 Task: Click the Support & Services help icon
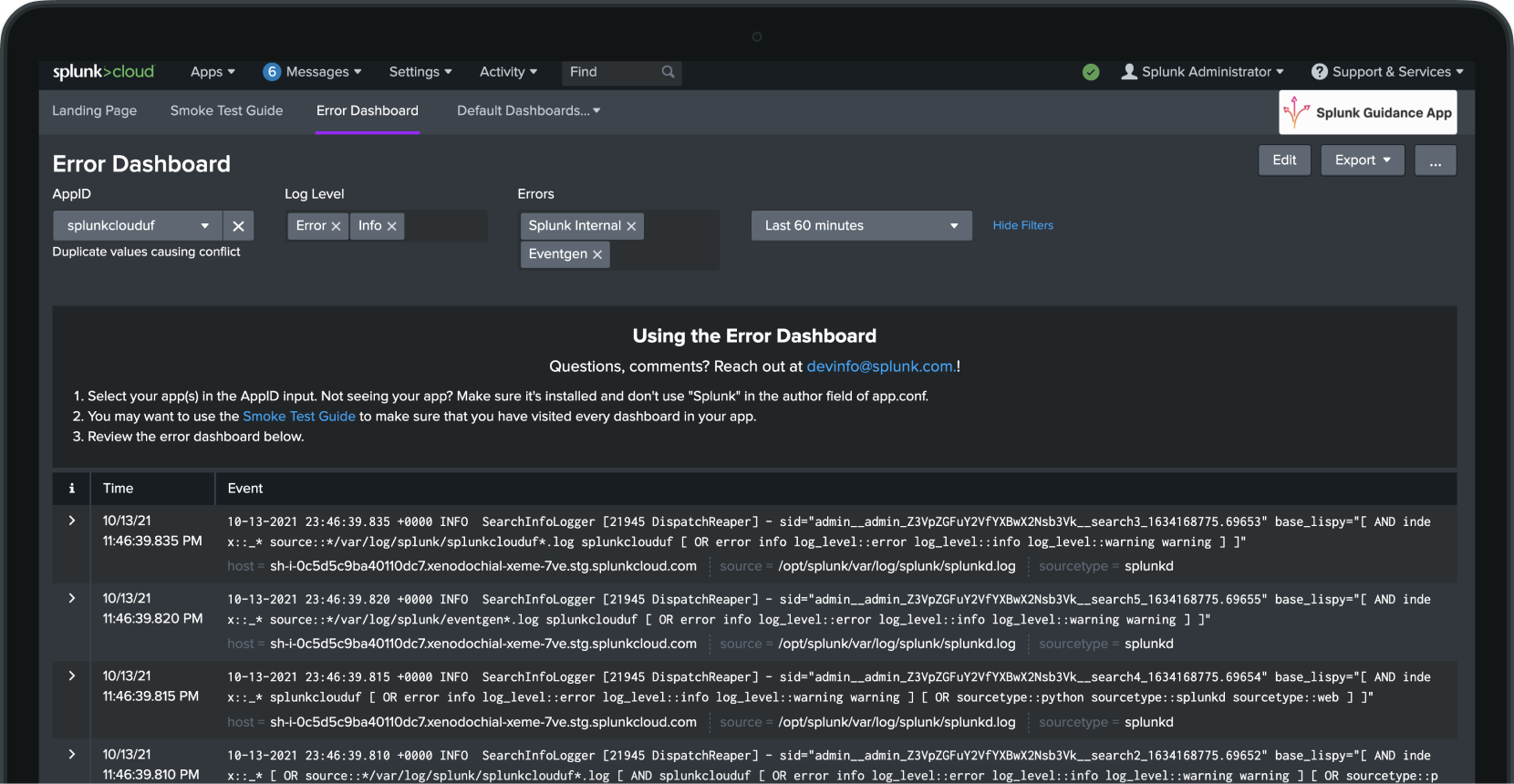pyautogui.click(x=1319, y=71)
